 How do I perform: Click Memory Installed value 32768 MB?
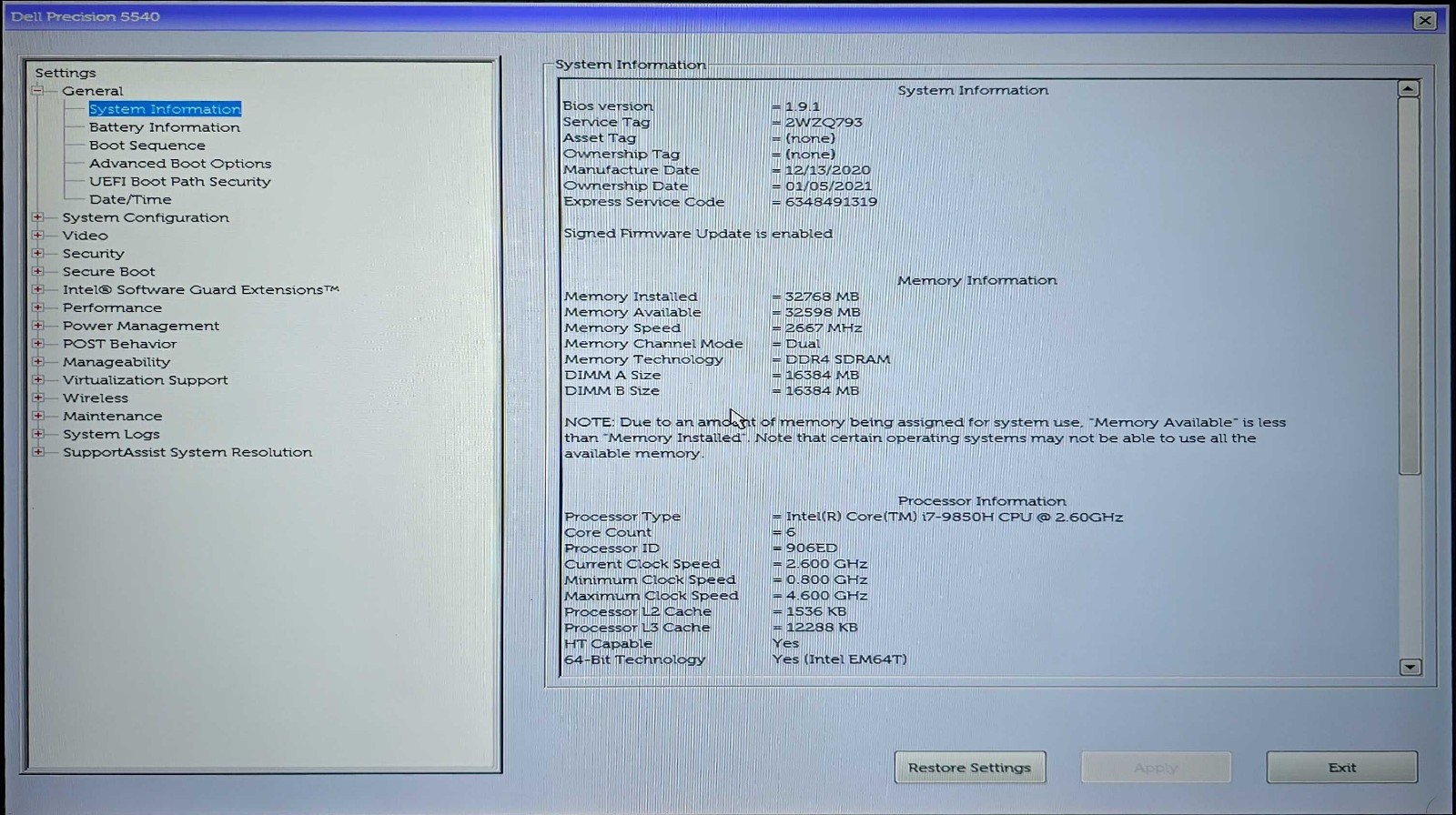point(822,297)
